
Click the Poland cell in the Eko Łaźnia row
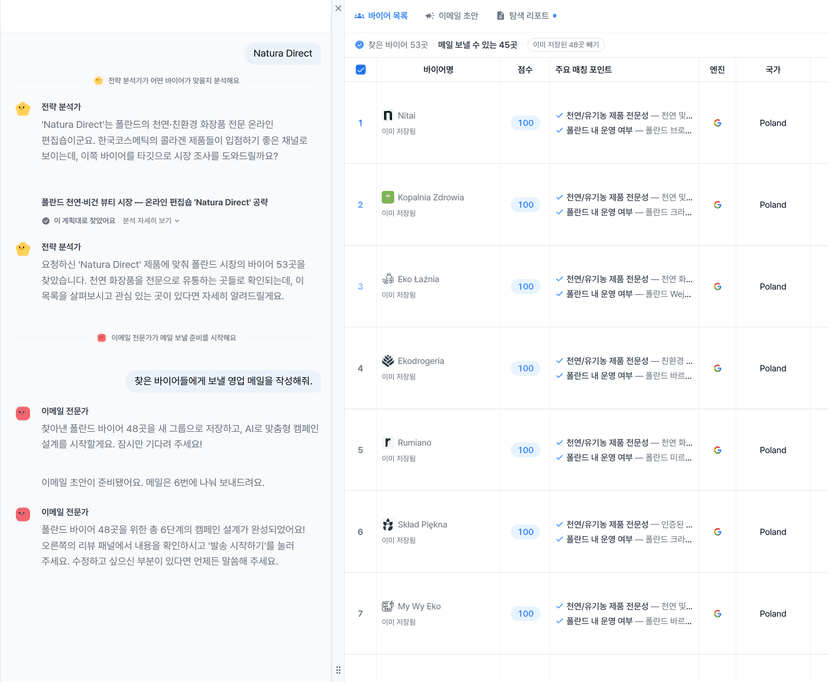tap(773, 287)
